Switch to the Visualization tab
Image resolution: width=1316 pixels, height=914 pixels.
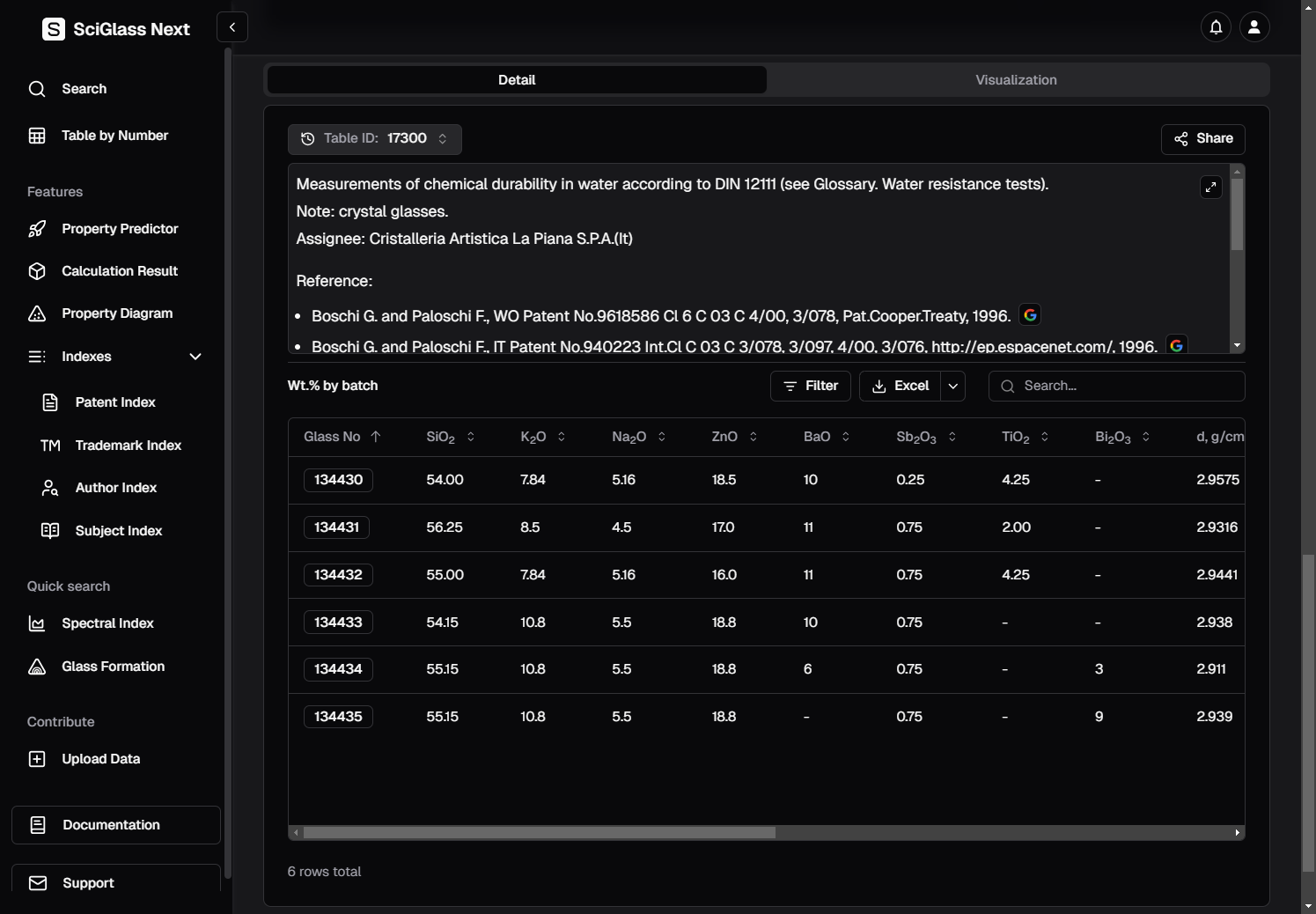pos(1016,80)
